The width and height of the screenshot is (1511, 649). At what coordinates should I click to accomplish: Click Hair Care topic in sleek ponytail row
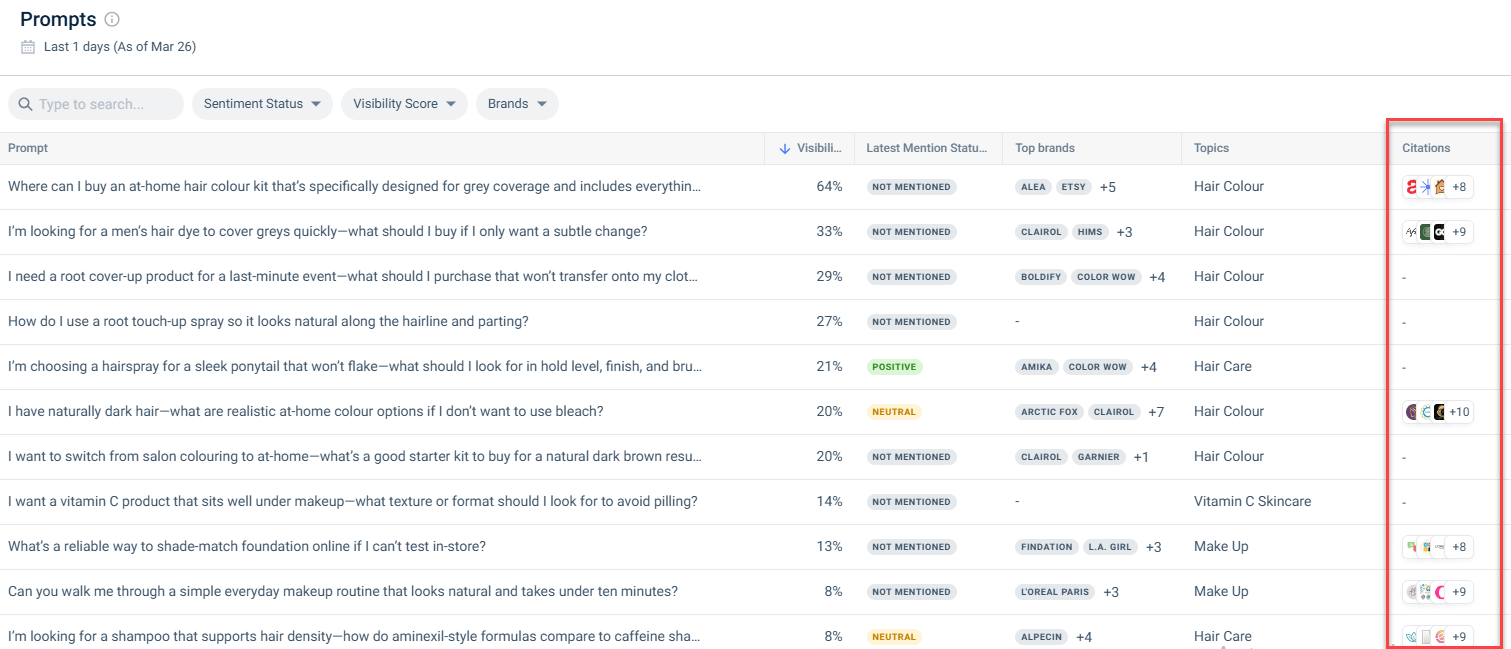click(1223, 366)
